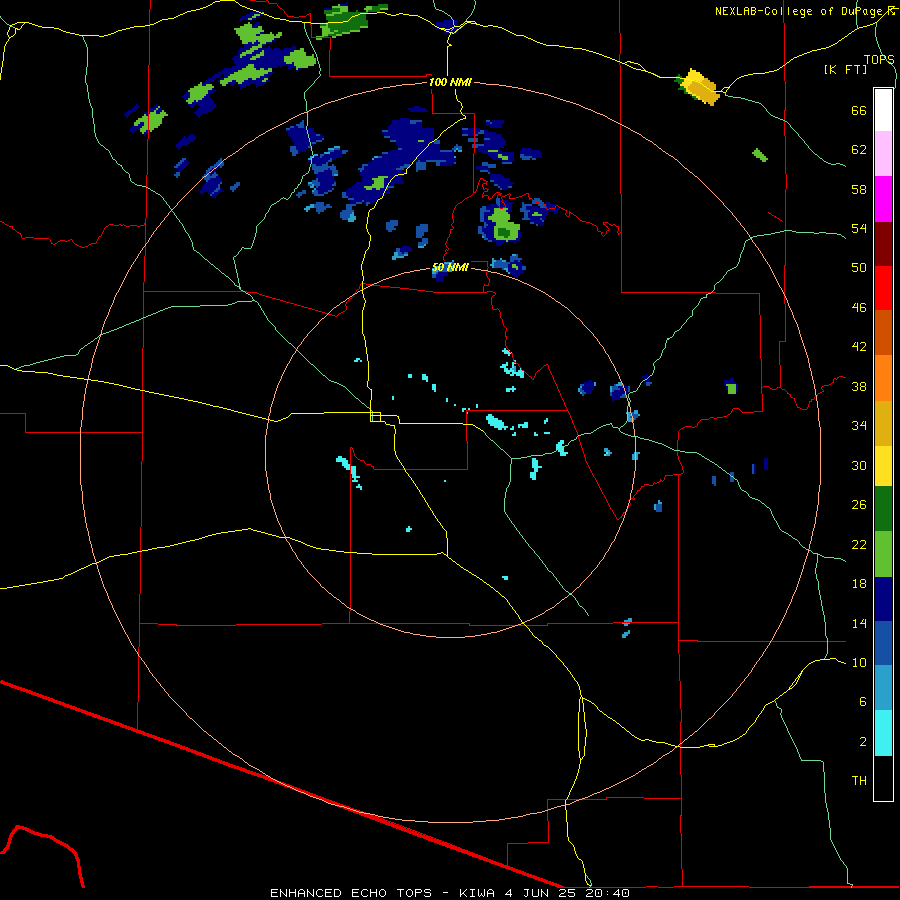The height and width of the screenshot is (900, 900).
Task: Click the green echo core inside red outlined area
Action: [x=503, y=225]
